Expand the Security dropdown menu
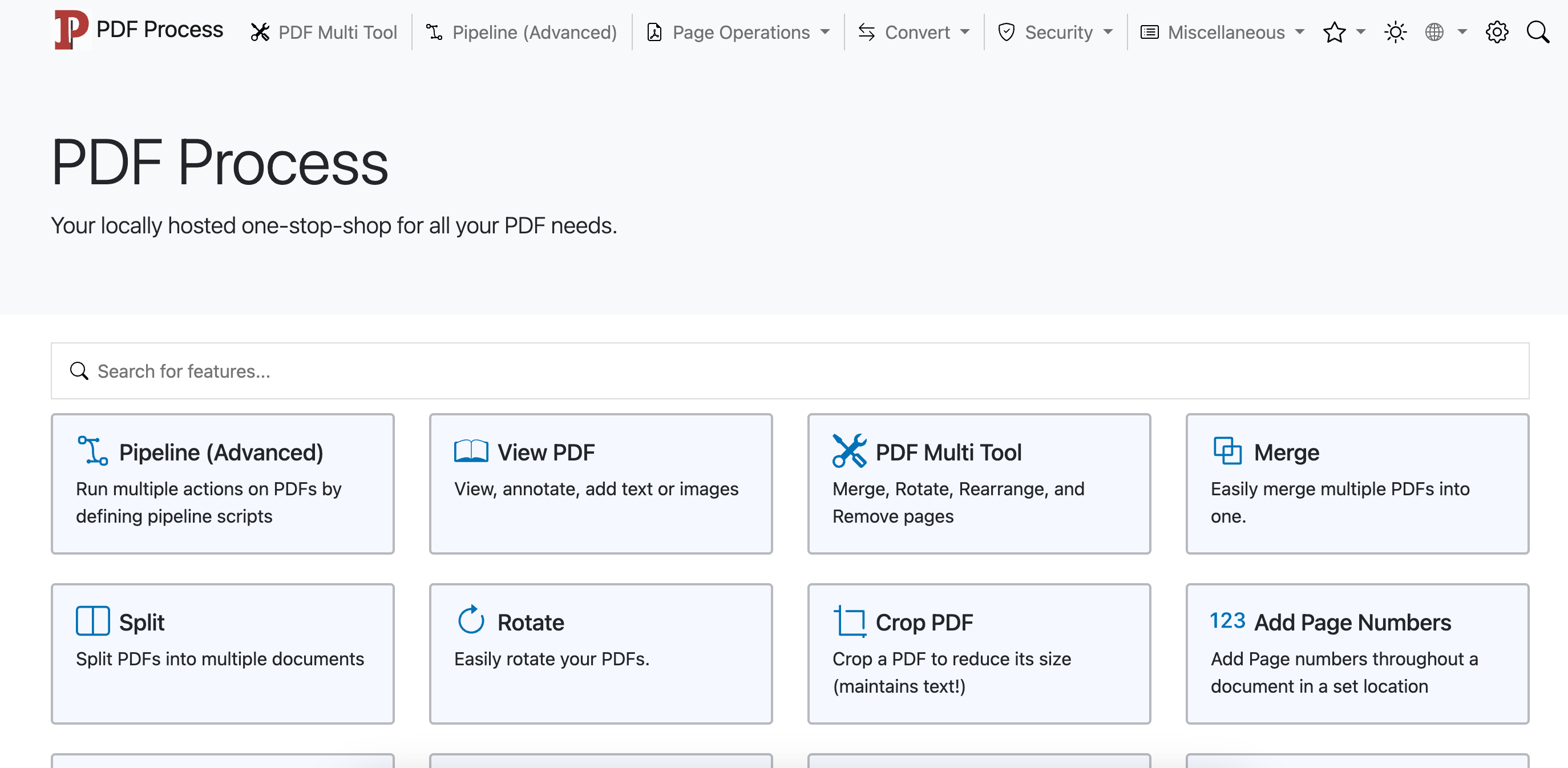This screenshot has height=768, width=1568. click(1056, 33)
